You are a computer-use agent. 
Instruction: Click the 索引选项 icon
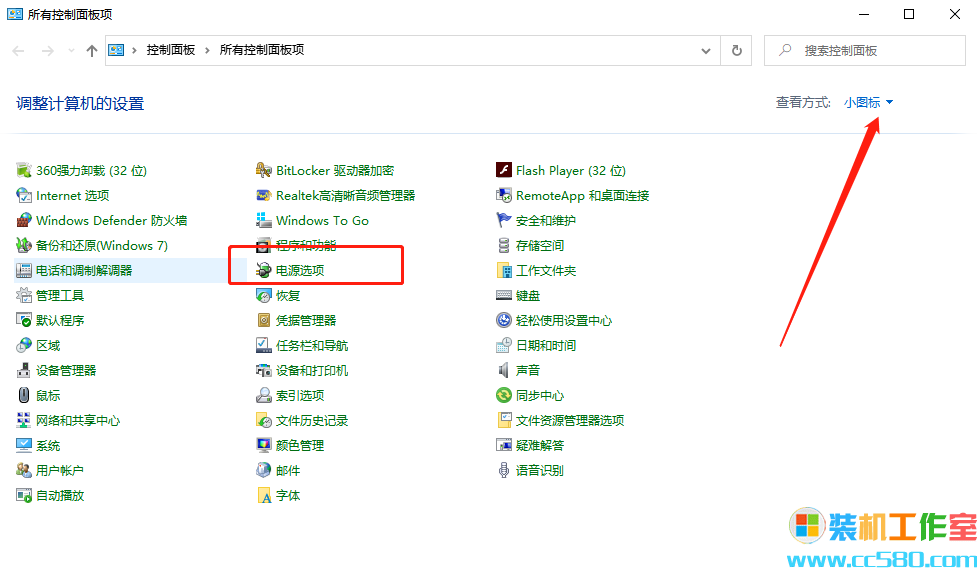(264, 395)
